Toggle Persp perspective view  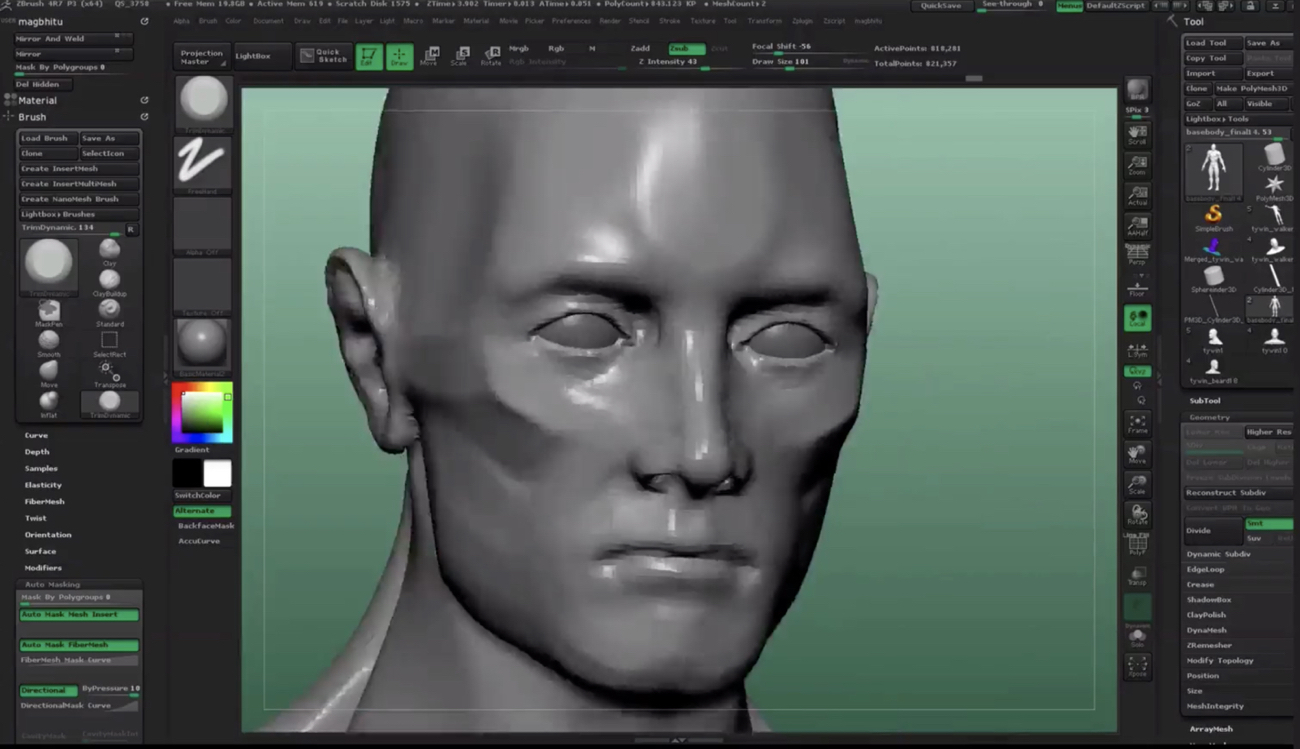tap(1137, 256)
